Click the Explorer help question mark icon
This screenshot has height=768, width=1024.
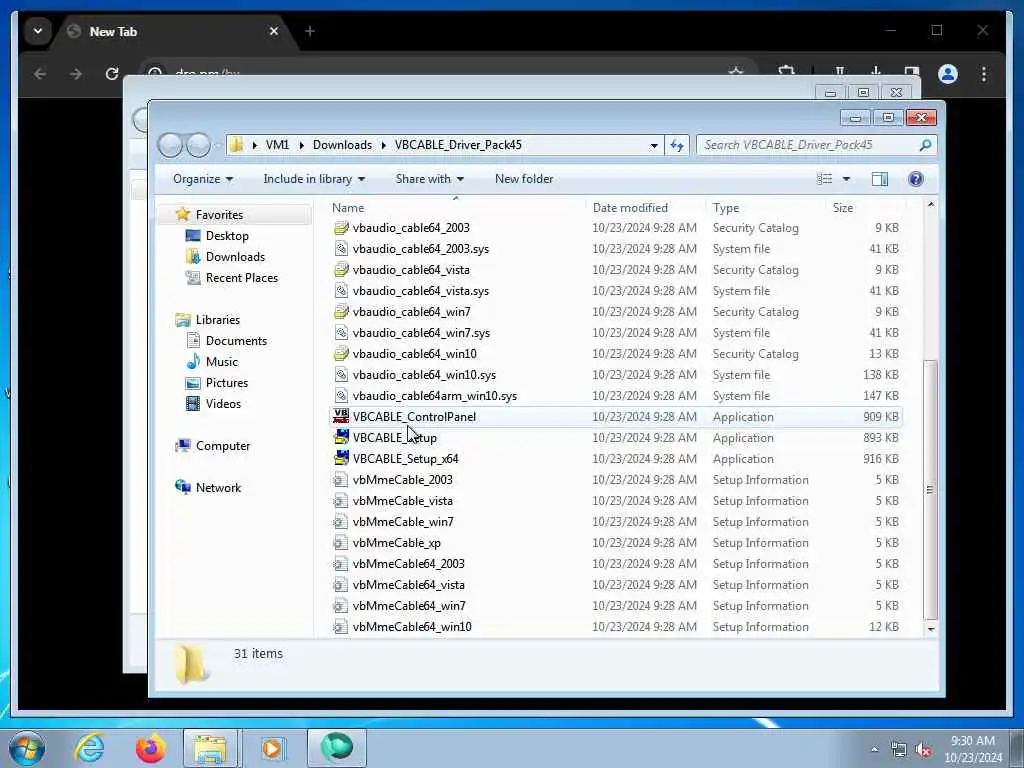916,179
